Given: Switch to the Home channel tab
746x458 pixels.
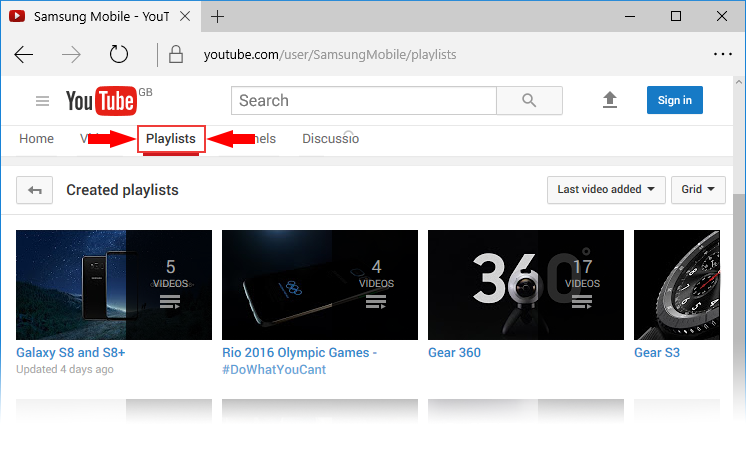Looking at the screenshot, I should click(36, 138).
